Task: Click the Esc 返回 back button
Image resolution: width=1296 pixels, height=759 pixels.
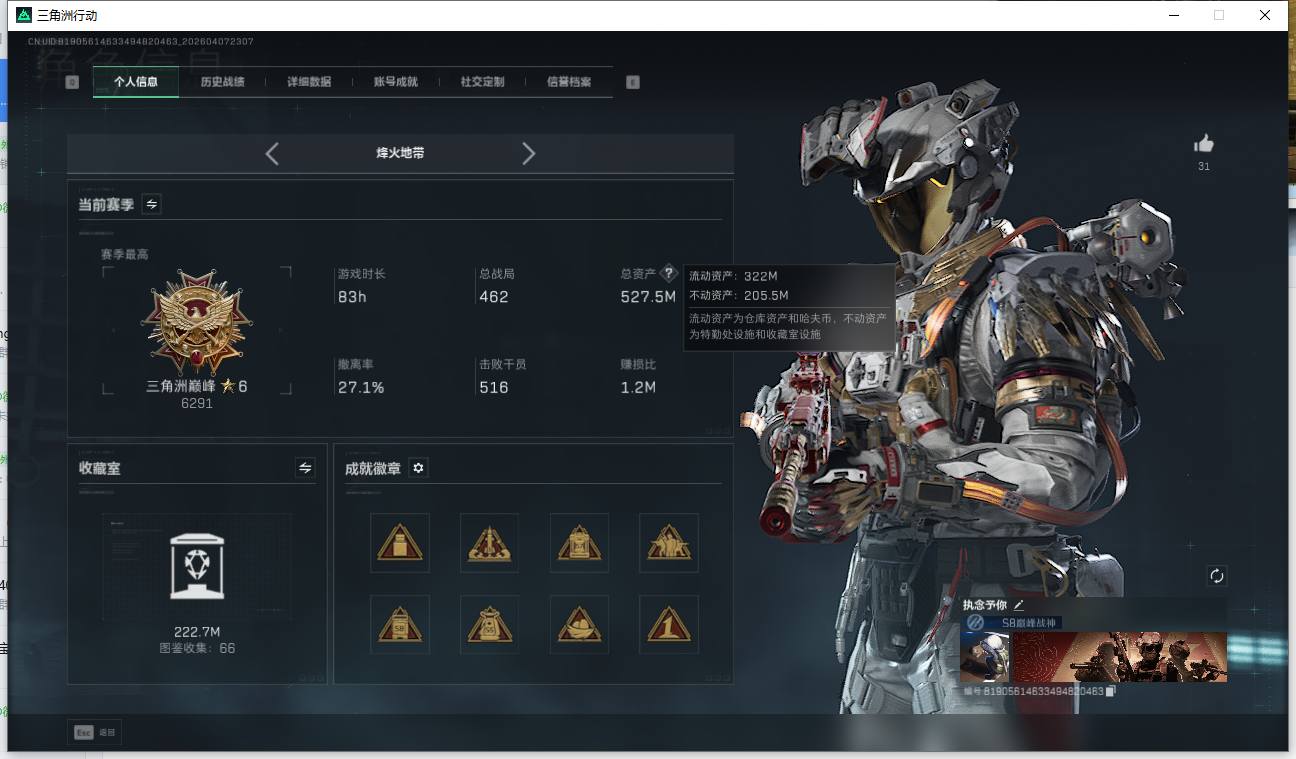Action: click(94, 733)
